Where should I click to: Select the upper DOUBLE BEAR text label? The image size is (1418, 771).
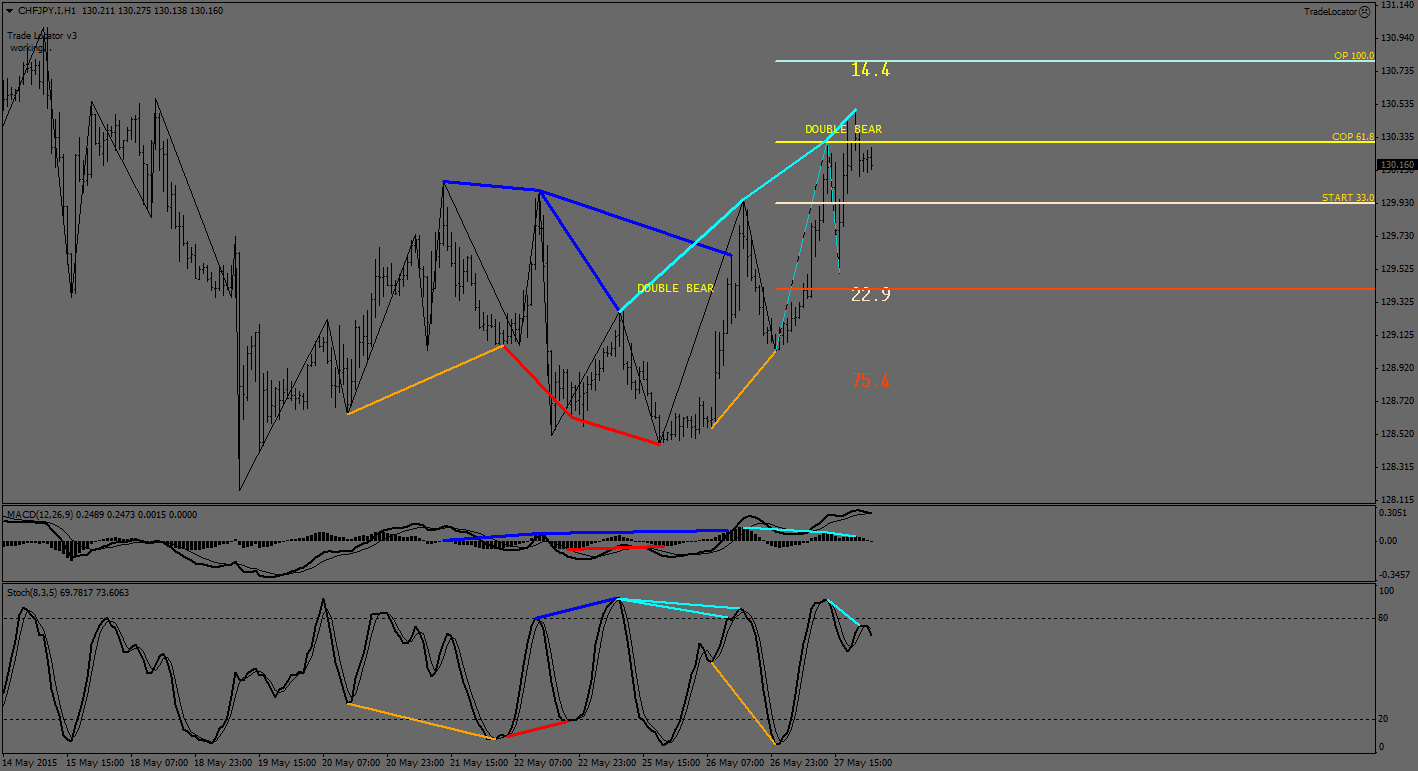843,129
